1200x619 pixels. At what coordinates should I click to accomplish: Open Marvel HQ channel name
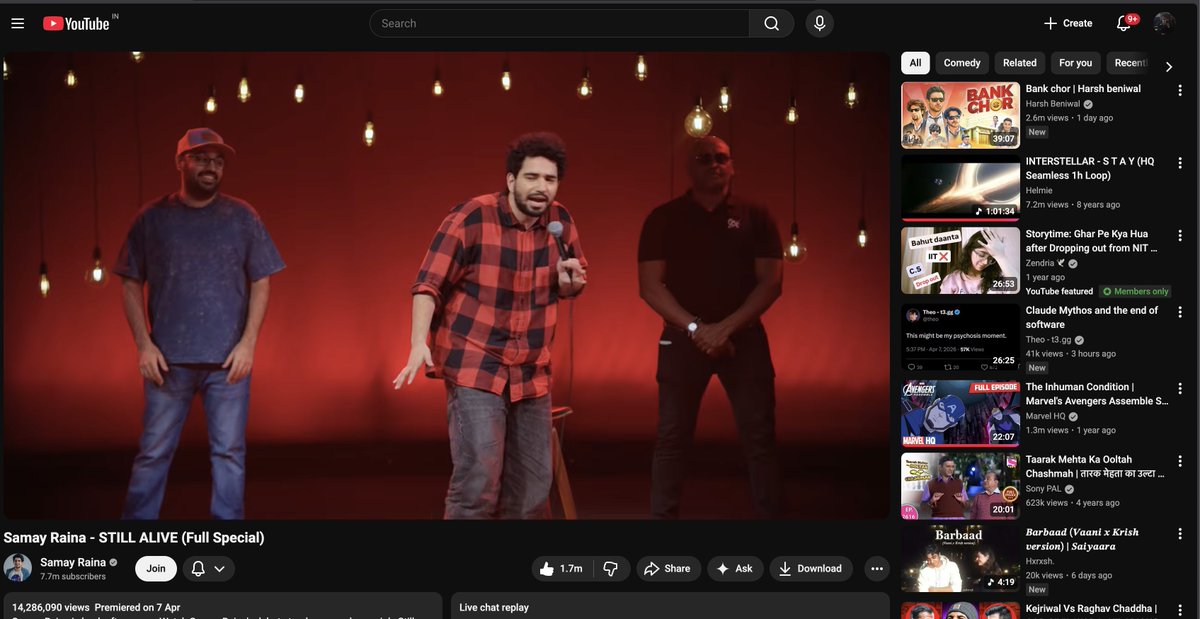[1046, 416]
